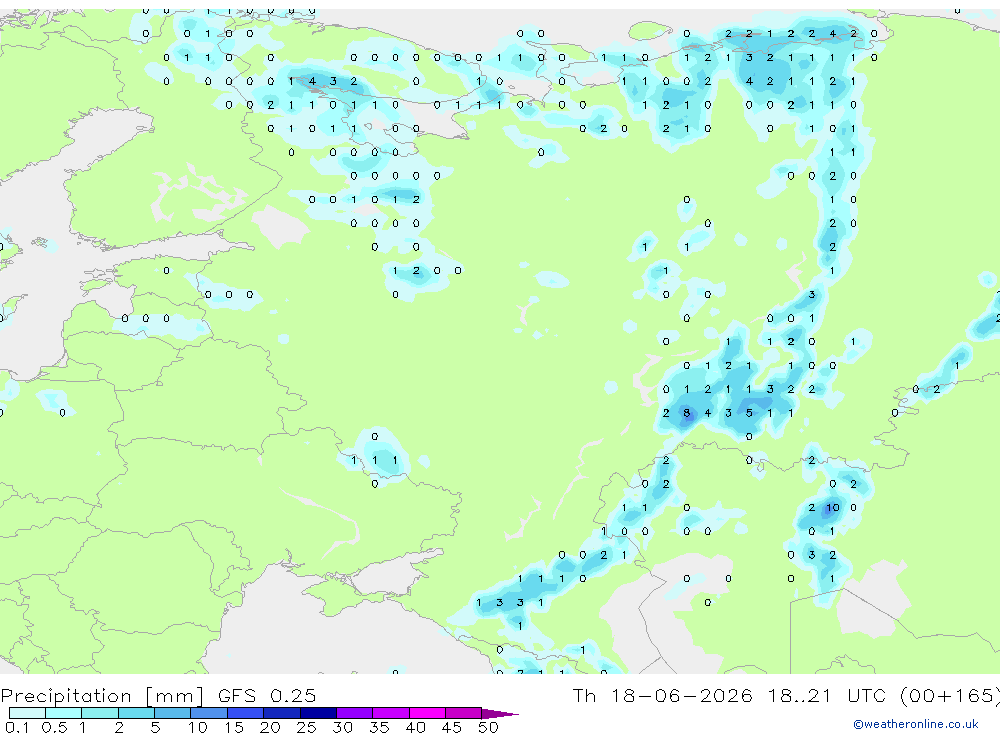Click the legend label 30
The image size is (1000, 733).
(342, 727)
